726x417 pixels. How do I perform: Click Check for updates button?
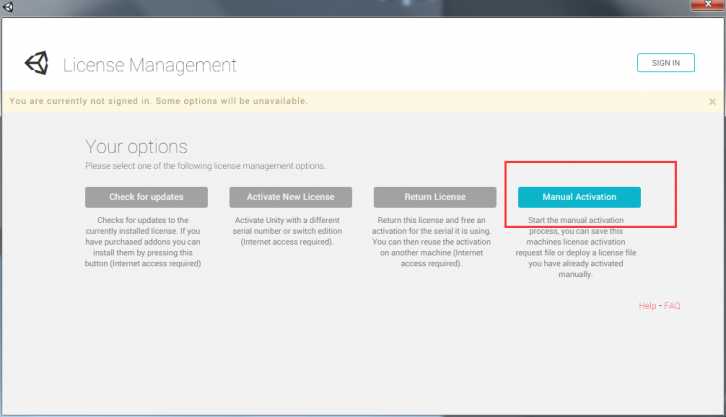click(146, 197)
